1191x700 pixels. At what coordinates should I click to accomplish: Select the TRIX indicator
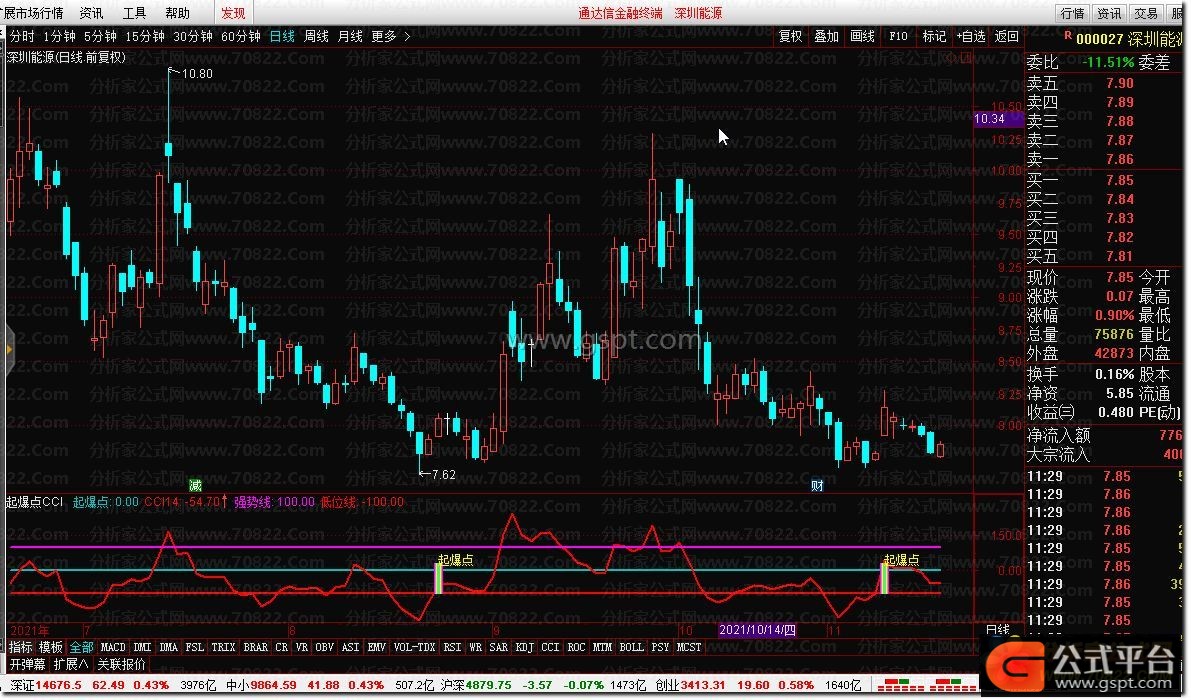(x=223, y=648)
